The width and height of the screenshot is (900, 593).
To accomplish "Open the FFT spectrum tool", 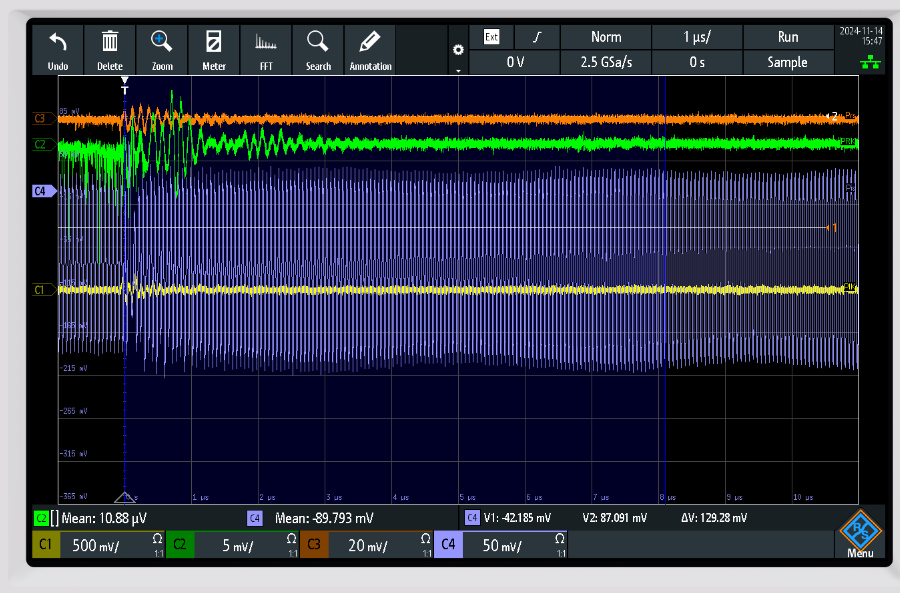I will tap(266, 49).
